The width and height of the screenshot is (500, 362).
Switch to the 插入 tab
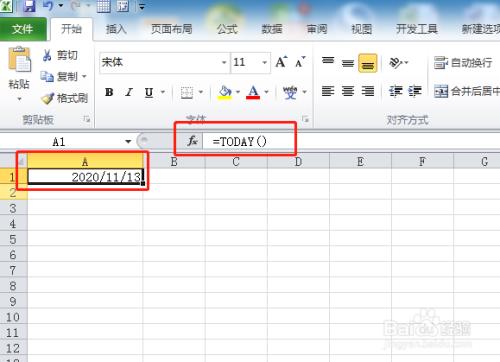[116, 29]
